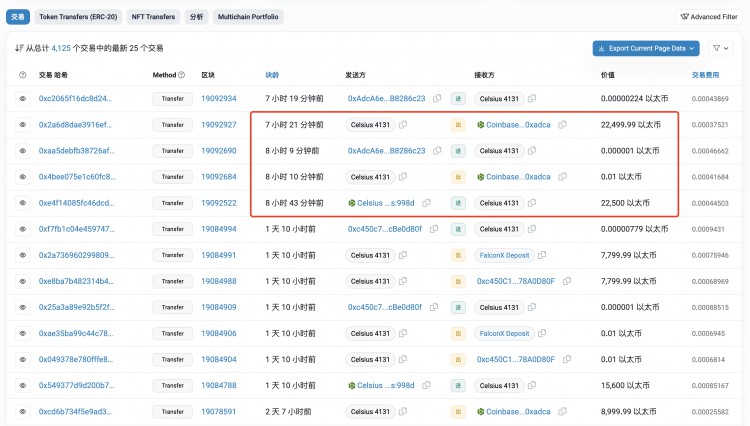The image size is (750, 426).
Task: Open FalconX Deposit address in block 19084991 row
Action: point(504,255)
